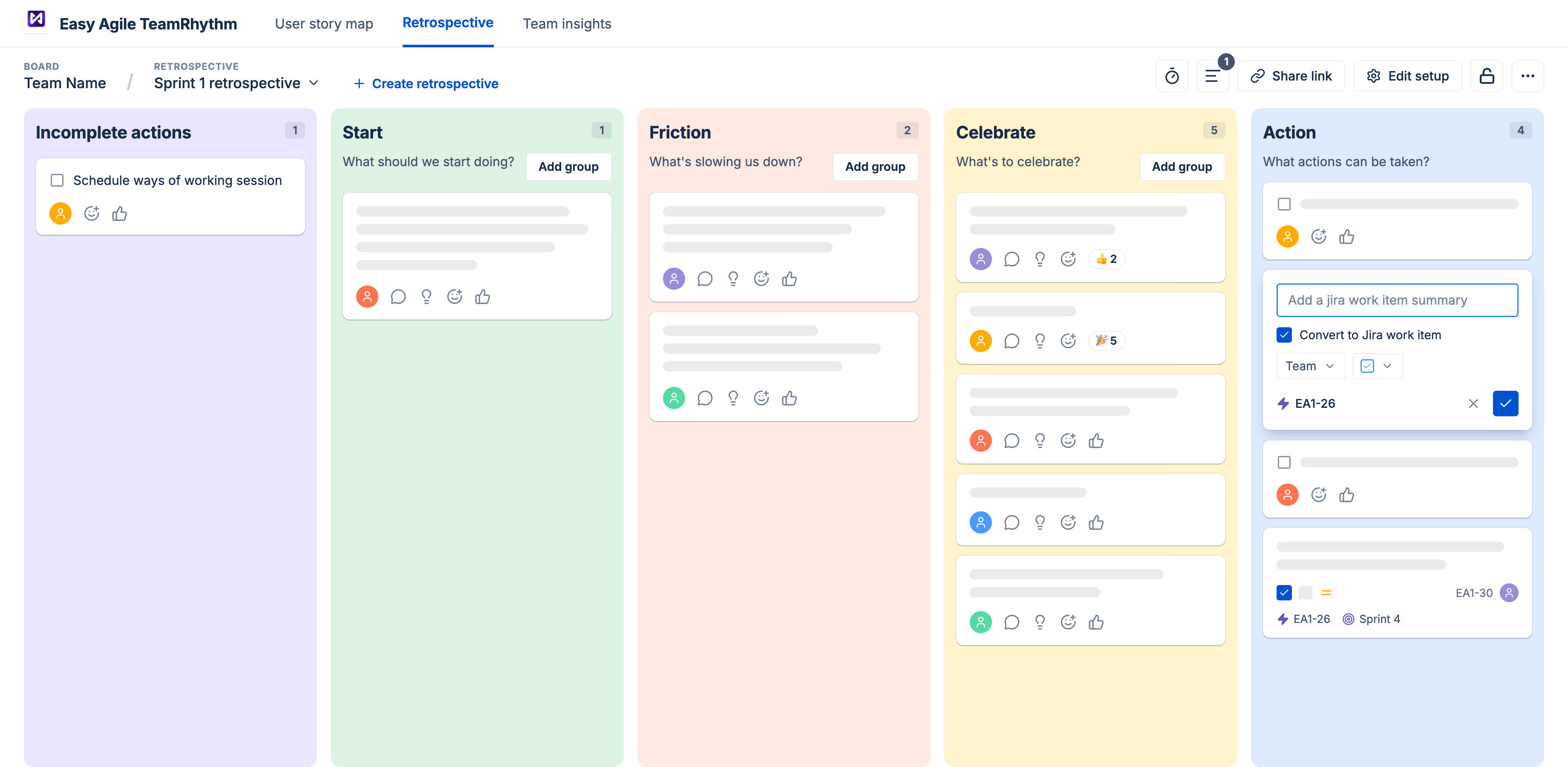This screenshot has height=767, width=1568.
Task: Click Create retrospective
Action: 426,84
